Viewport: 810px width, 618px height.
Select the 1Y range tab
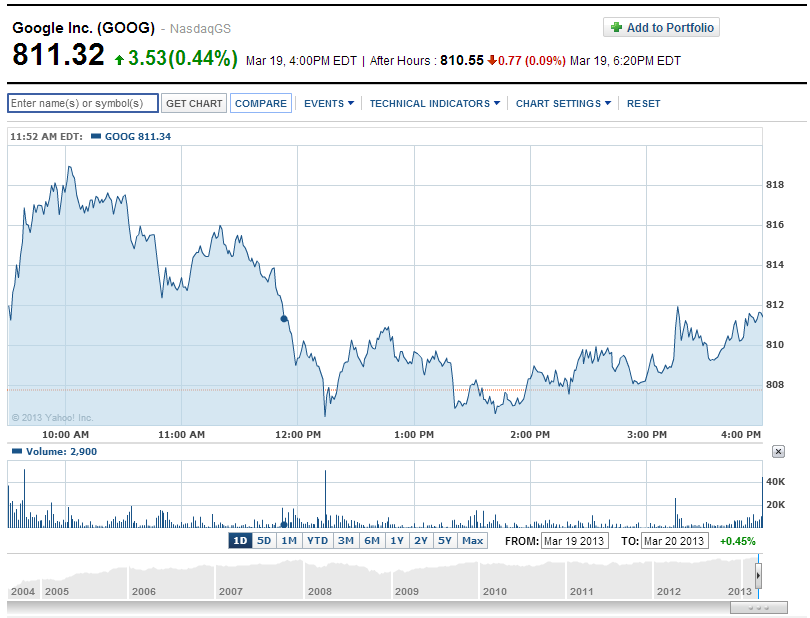tap(397, 540)
